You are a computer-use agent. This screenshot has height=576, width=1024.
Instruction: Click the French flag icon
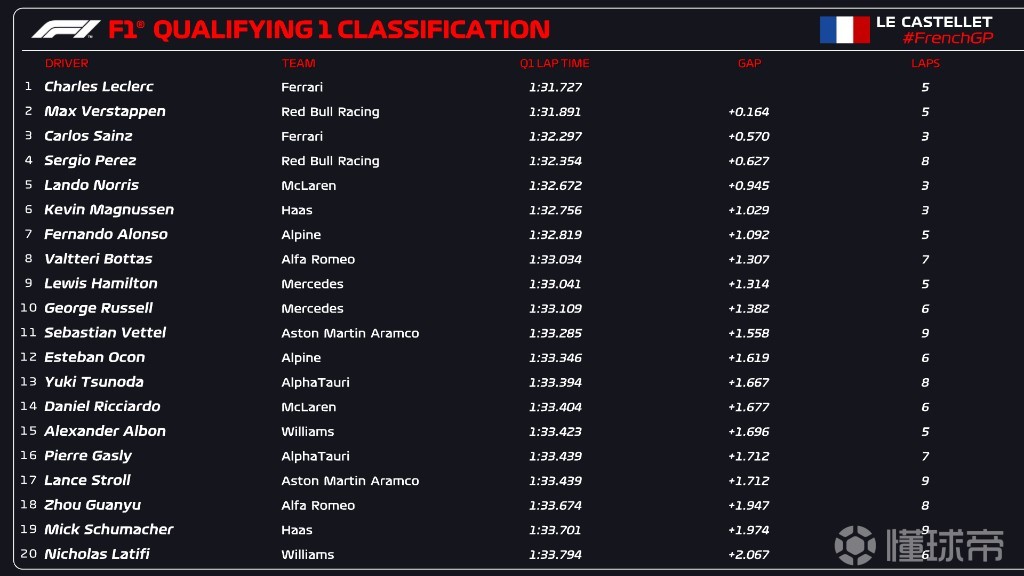pos(844,29)
